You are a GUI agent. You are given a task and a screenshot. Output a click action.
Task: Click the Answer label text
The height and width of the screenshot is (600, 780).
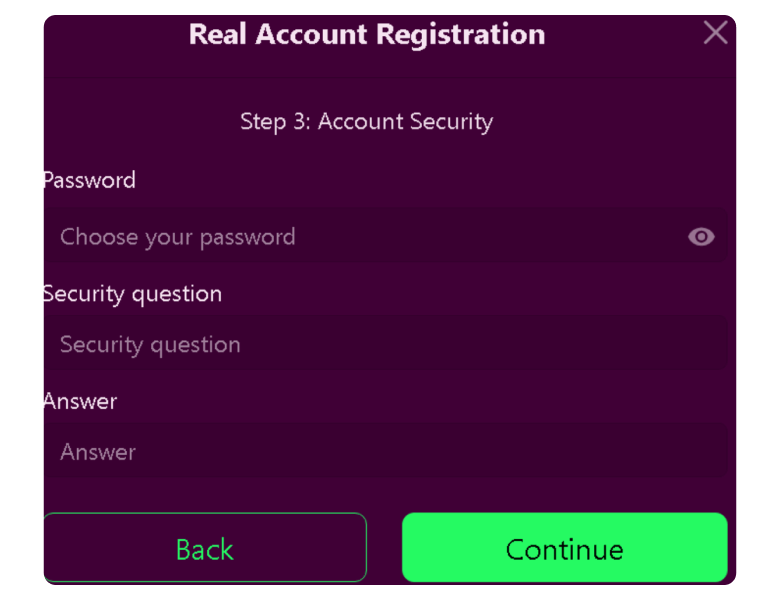click(80, 401)
